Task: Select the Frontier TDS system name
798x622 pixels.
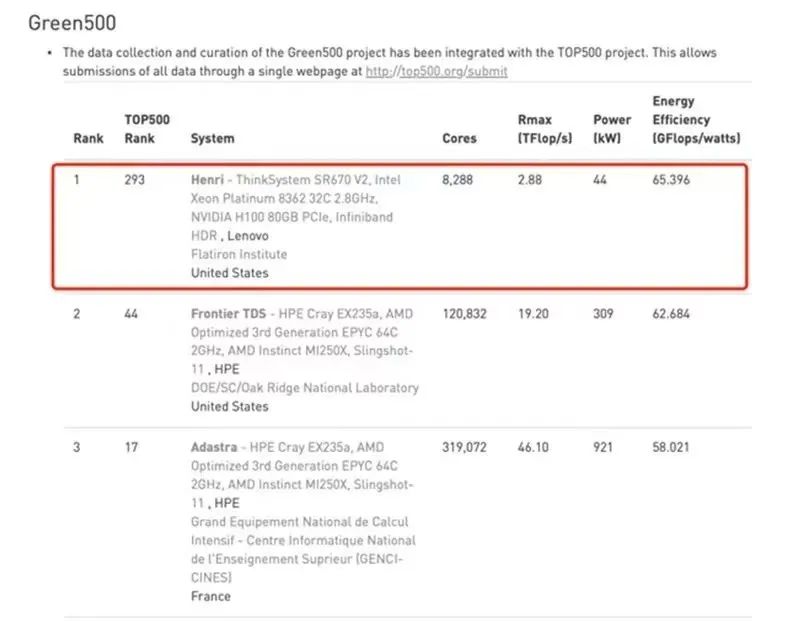Action: click(229, 314)
